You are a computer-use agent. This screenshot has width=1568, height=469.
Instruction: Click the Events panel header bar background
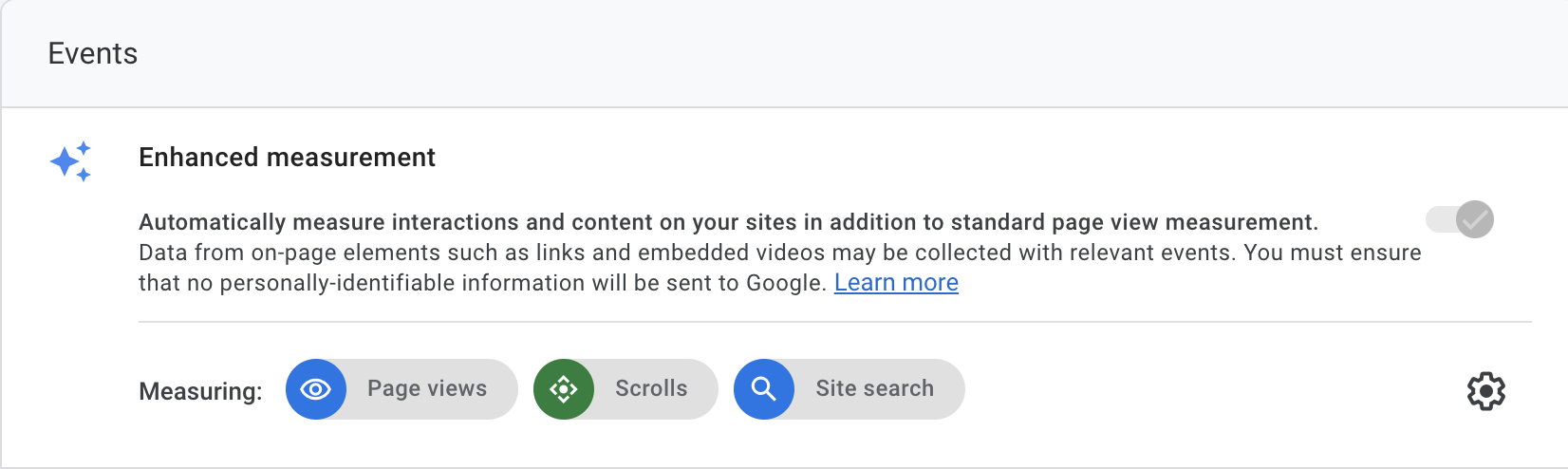pyautogui.click(x=784, y=53)
